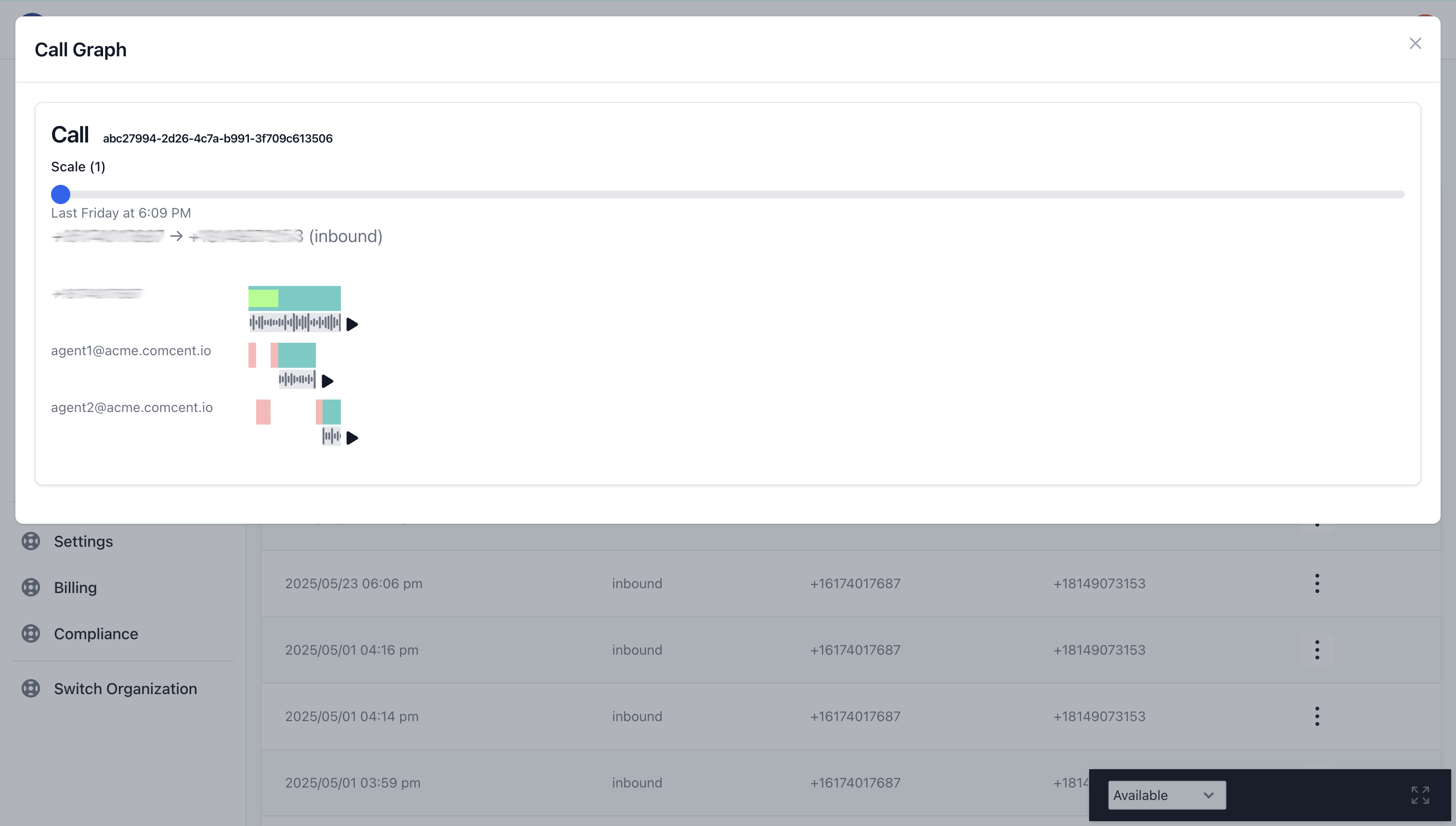Viewport: 1456px width, 826px height.
Task: Click the agent2@acme.comcent.io label
Action: (x=131, y=407)
